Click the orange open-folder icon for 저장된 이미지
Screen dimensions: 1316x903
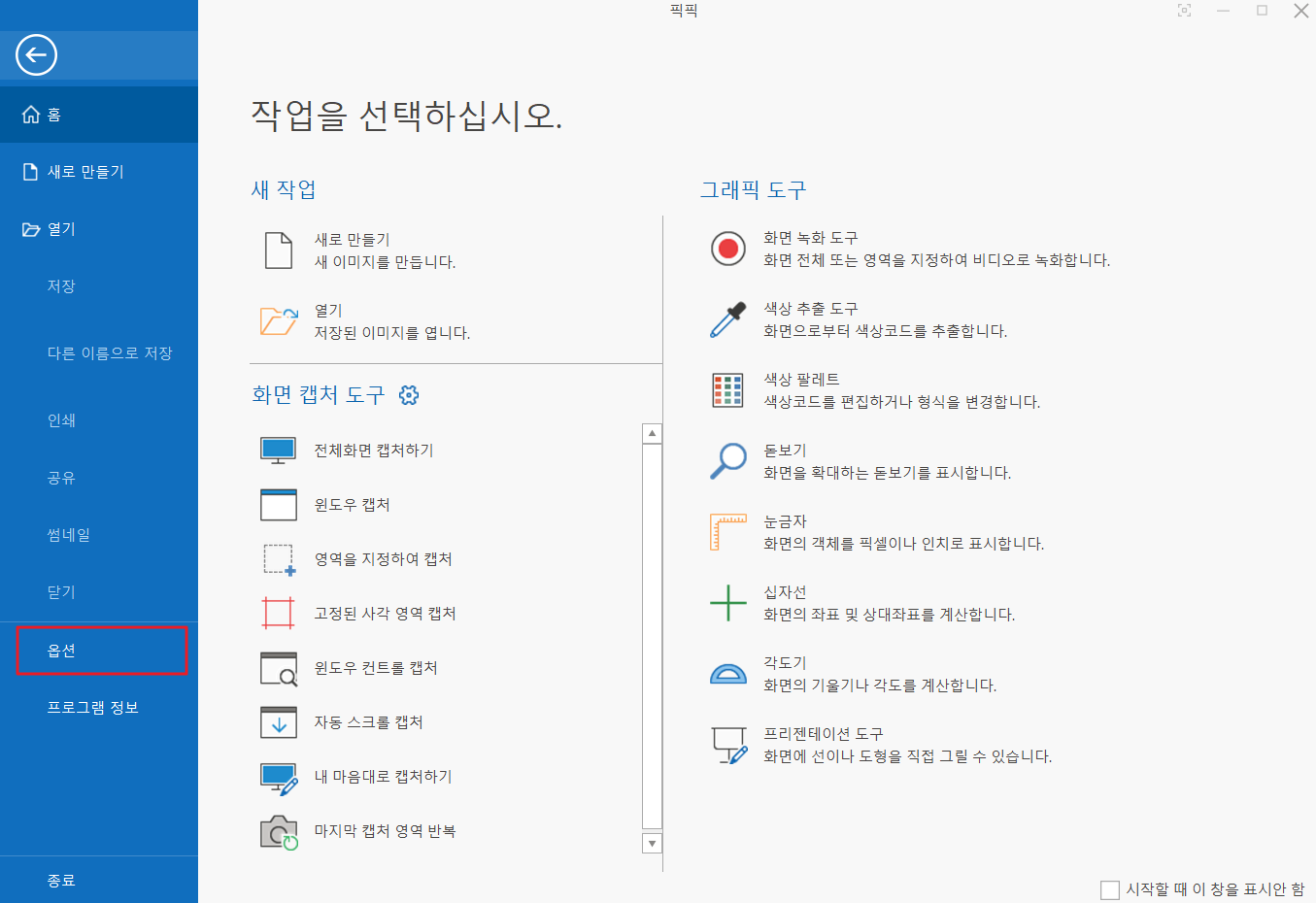pyautogui.click(x=279, y=321)
